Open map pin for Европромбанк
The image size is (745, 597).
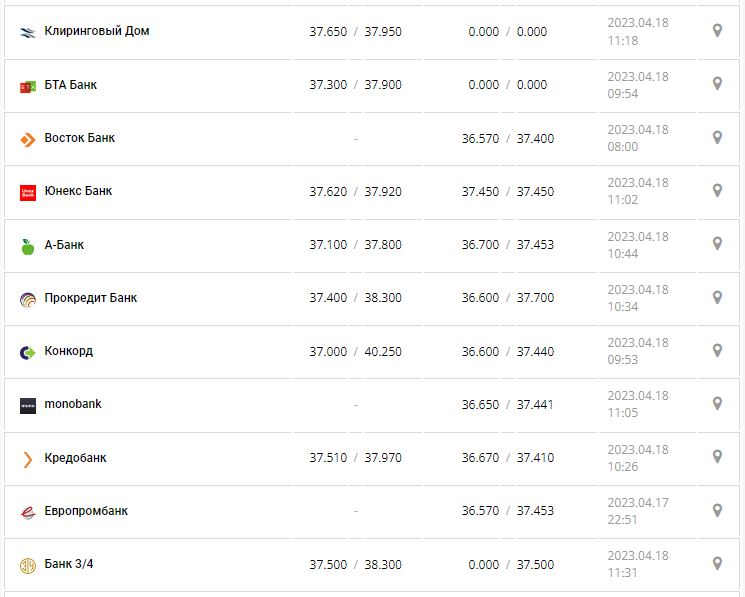(717, 510)
